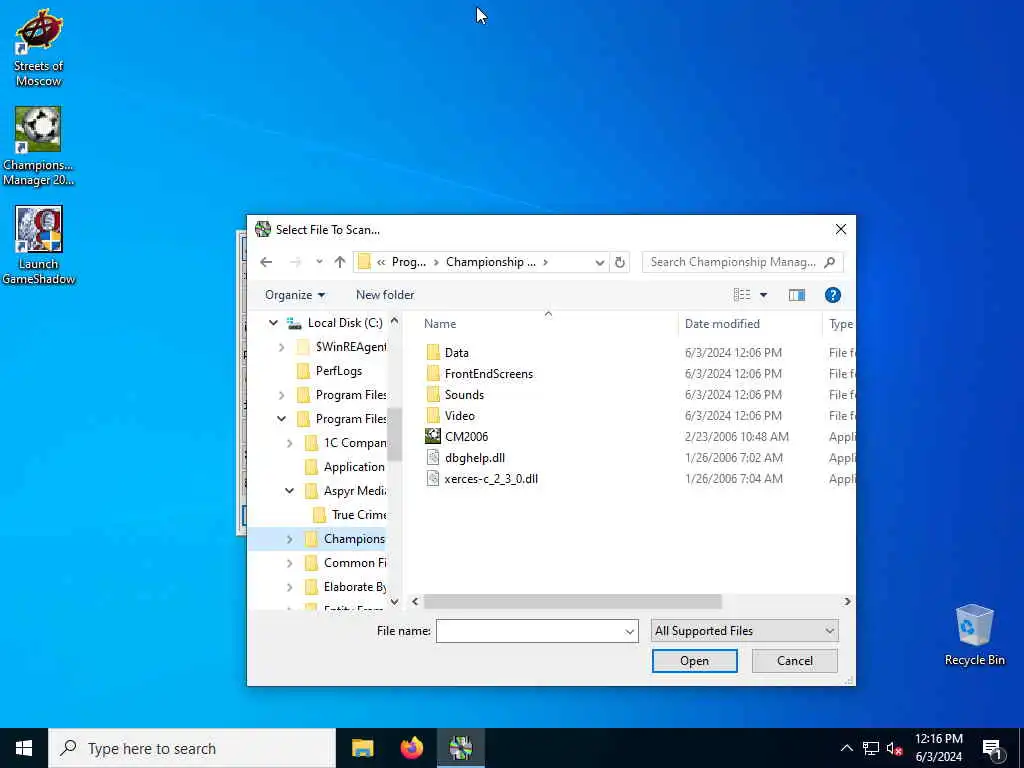
Task: Open the recent locations dropdown arrow
Action: pyautogui.click(x=319, y=262)
